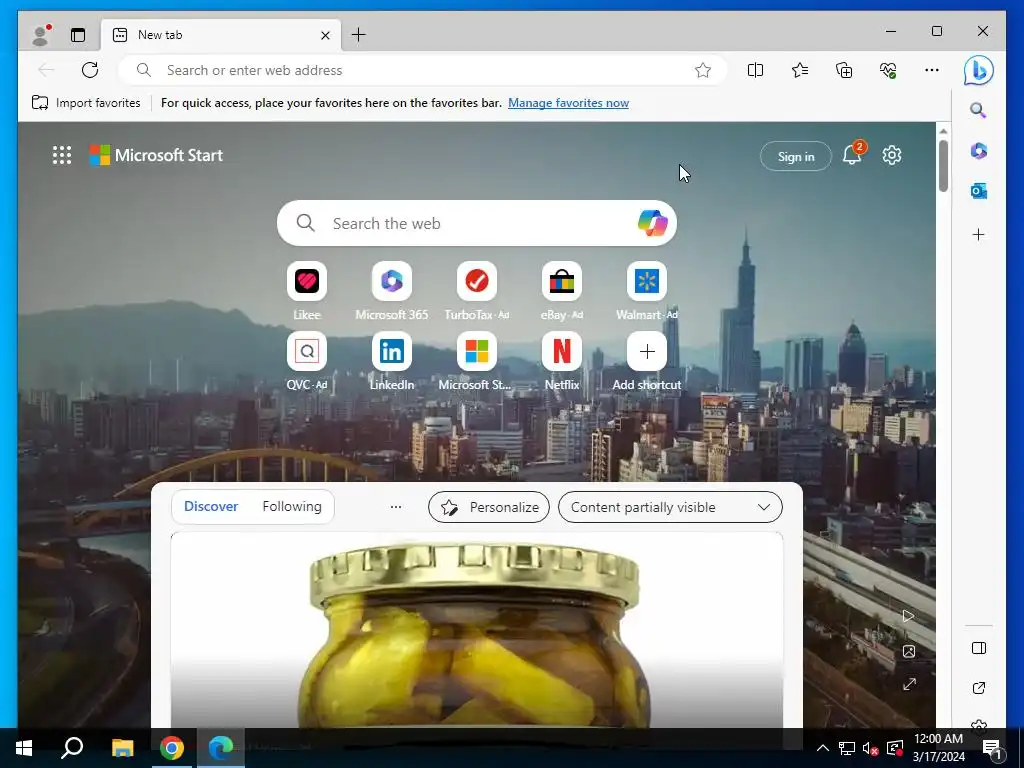Open page settings gear icon
This screenshot has width=1024, height=768.
(892, 155)
